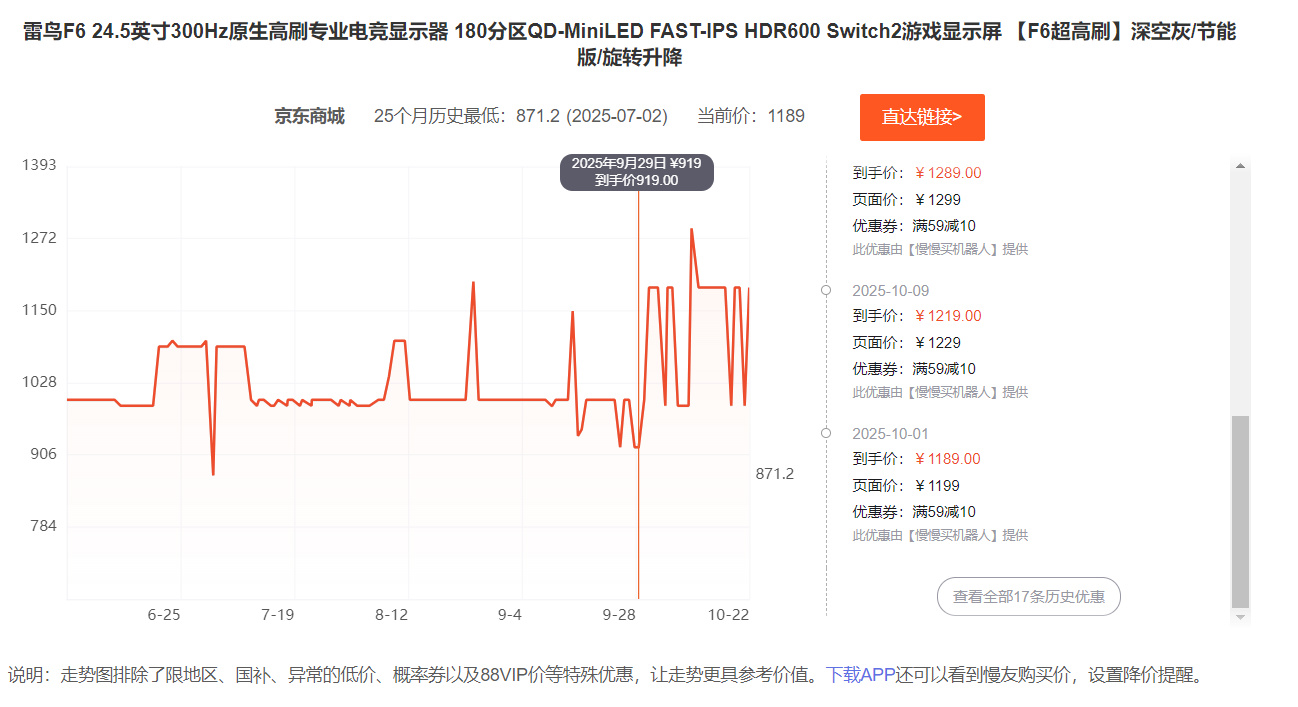
Task: Click the 页面价 ￥1229 text
Action: point(906,343)
